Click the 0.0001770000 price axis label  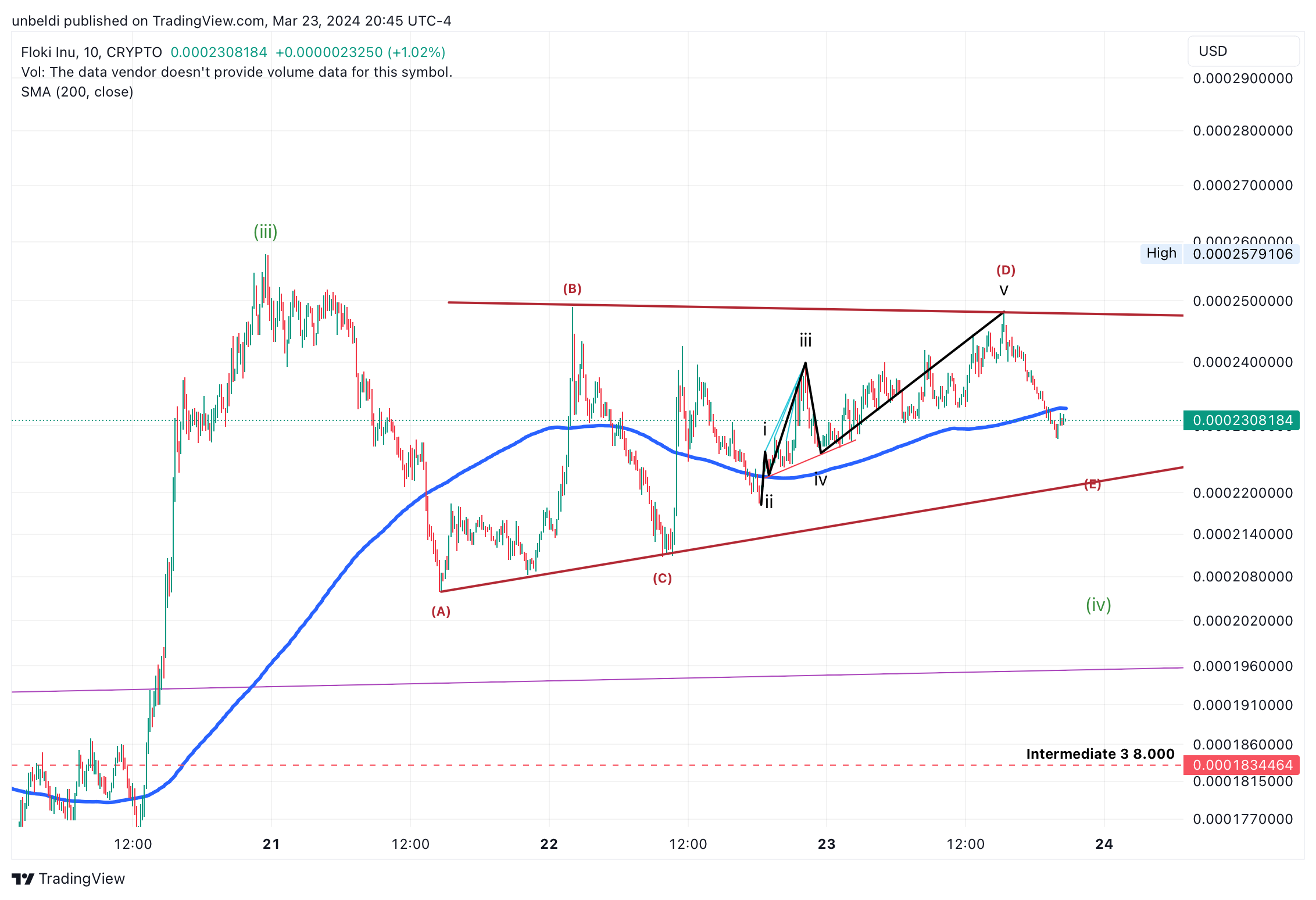[1243, 819]
